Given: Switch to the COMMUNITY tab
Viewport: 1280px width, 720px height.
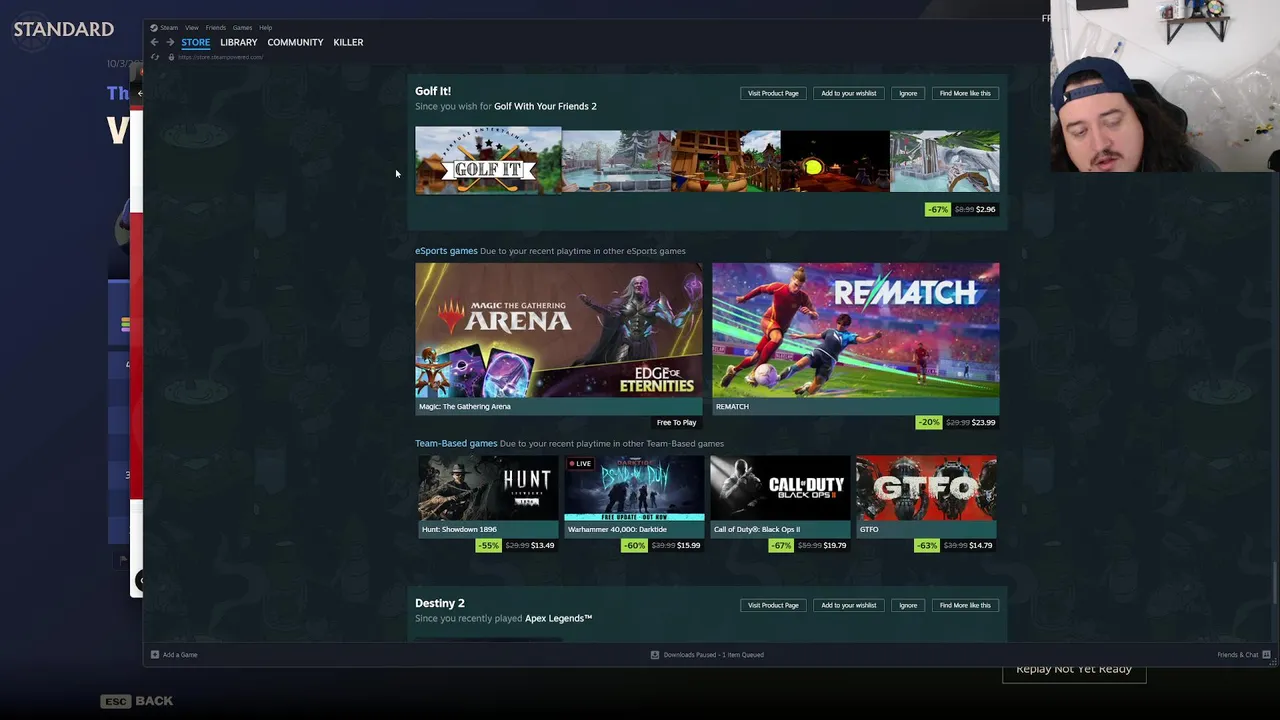Looking at the screenshot, I should click(x=295, y=42).
